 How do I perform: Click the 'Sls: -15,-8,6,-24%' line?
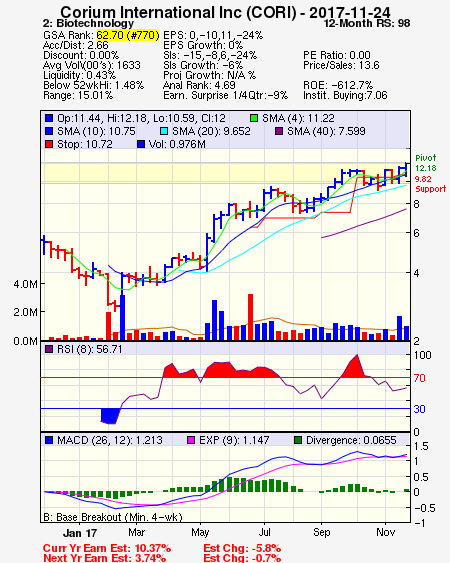coord(210,55)
